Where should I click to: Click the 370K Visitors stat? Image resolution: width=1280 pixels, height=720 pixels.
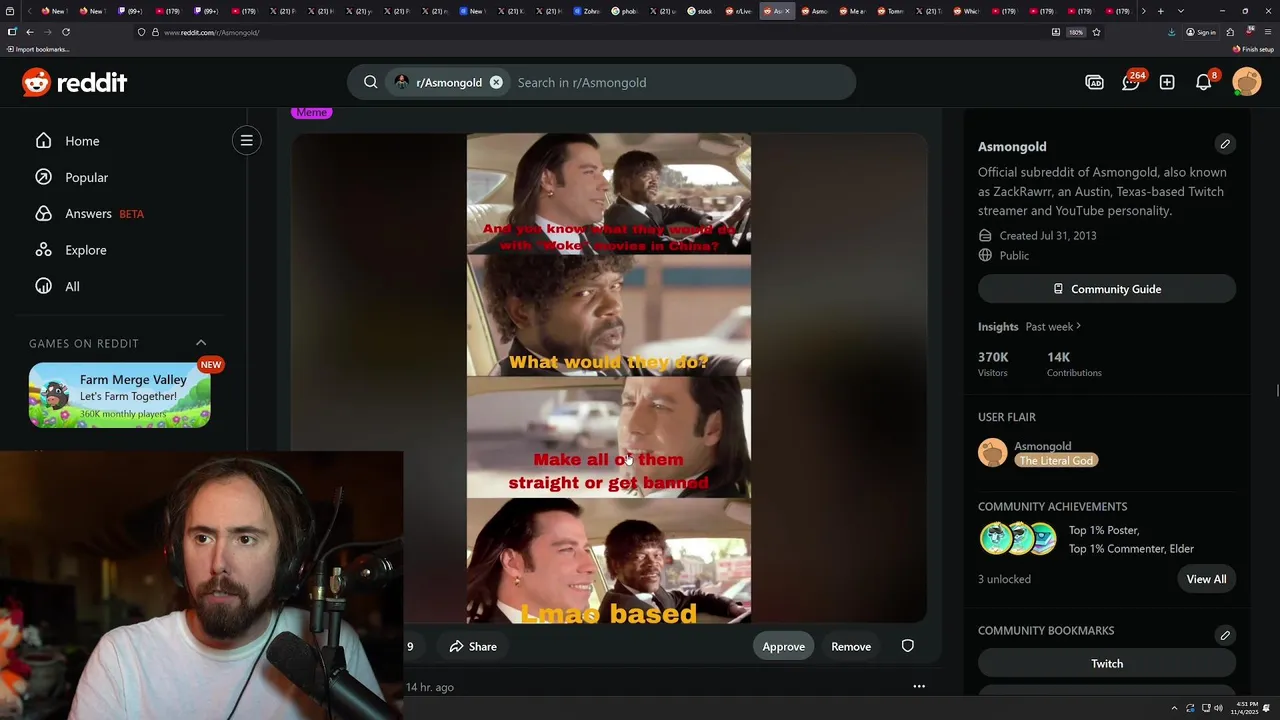point(993,364)
